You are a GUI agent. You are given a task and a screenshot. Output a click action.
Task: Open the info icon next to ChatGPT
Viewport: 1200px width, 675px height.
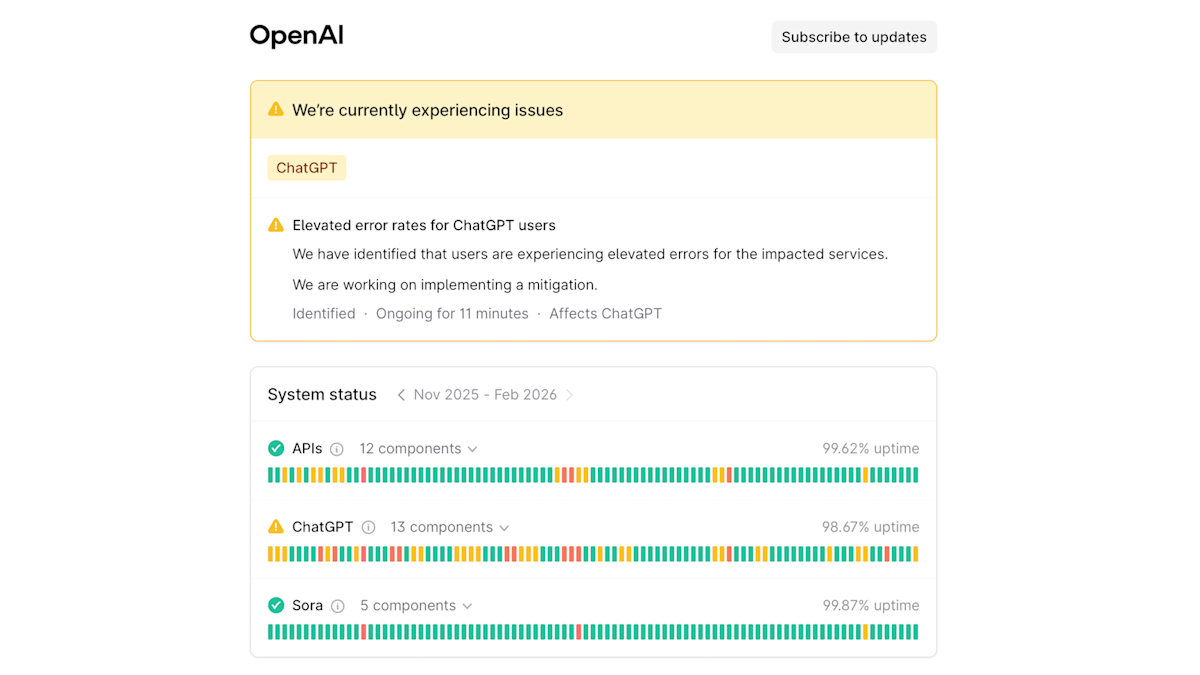click(x=368, y=527)
